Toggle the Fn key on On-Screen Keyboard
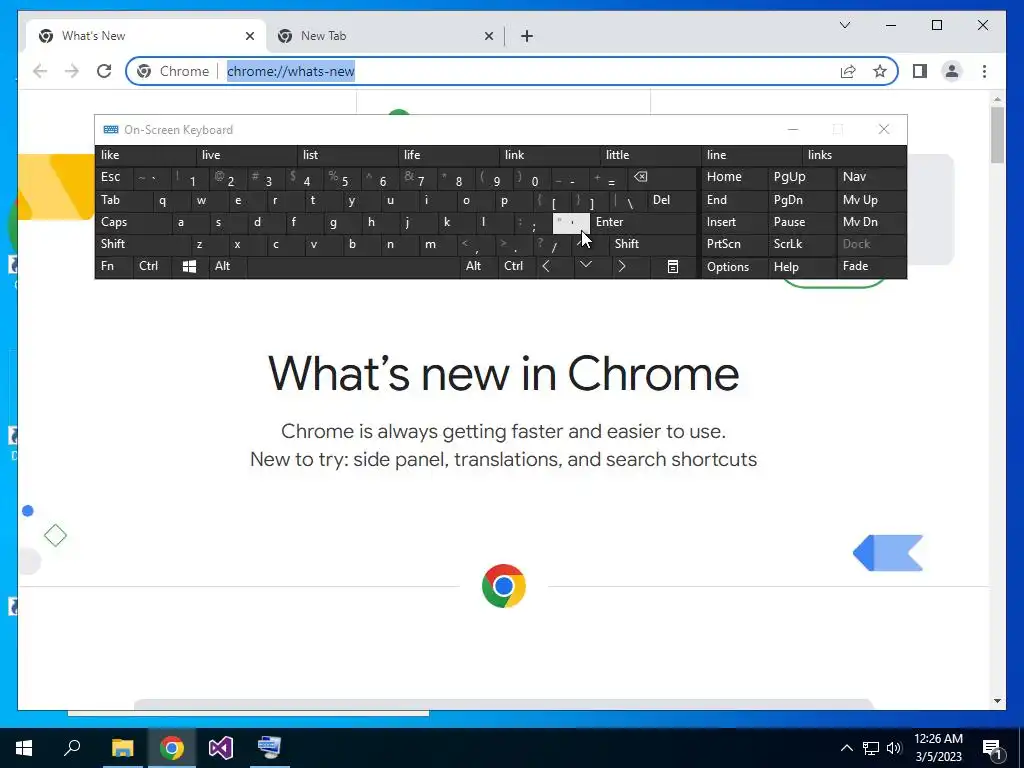Image resolution: width=1024 pixels, height=768 pixels. 114,266
